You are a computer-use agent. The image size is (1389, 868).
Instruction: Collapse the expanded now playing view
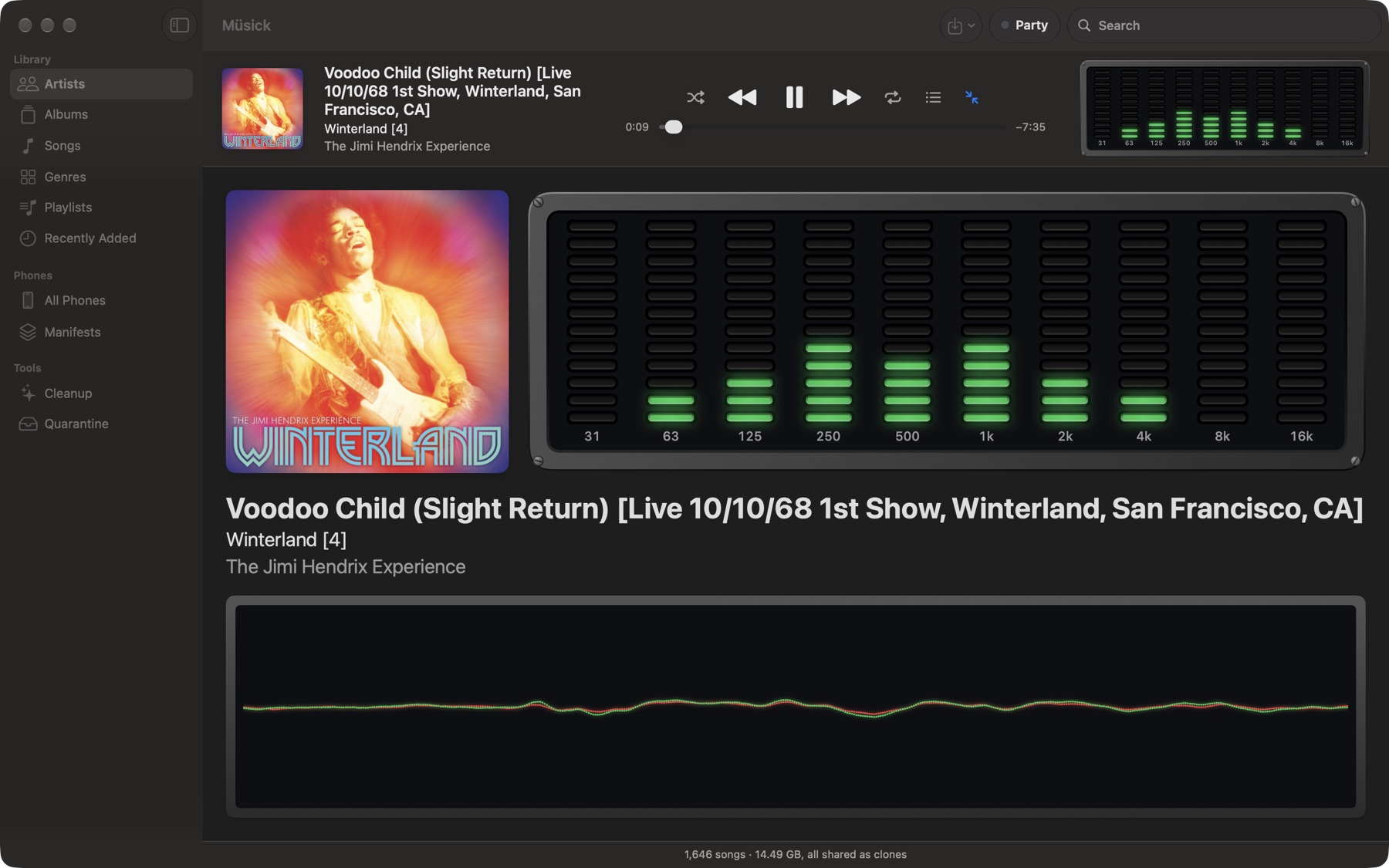point(972,97)
